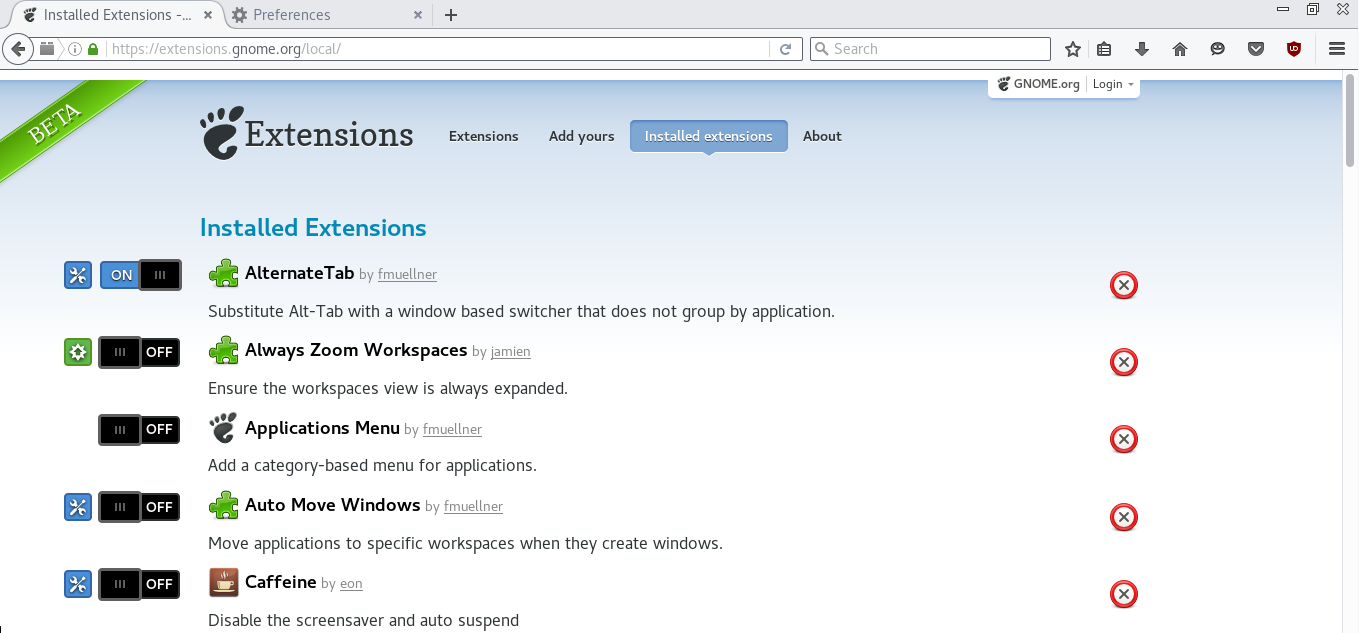The height and width of the screenshot is (633, 1359).
Task: Open Pocket icon in toolbar
Action: [x=1256, y=49]
